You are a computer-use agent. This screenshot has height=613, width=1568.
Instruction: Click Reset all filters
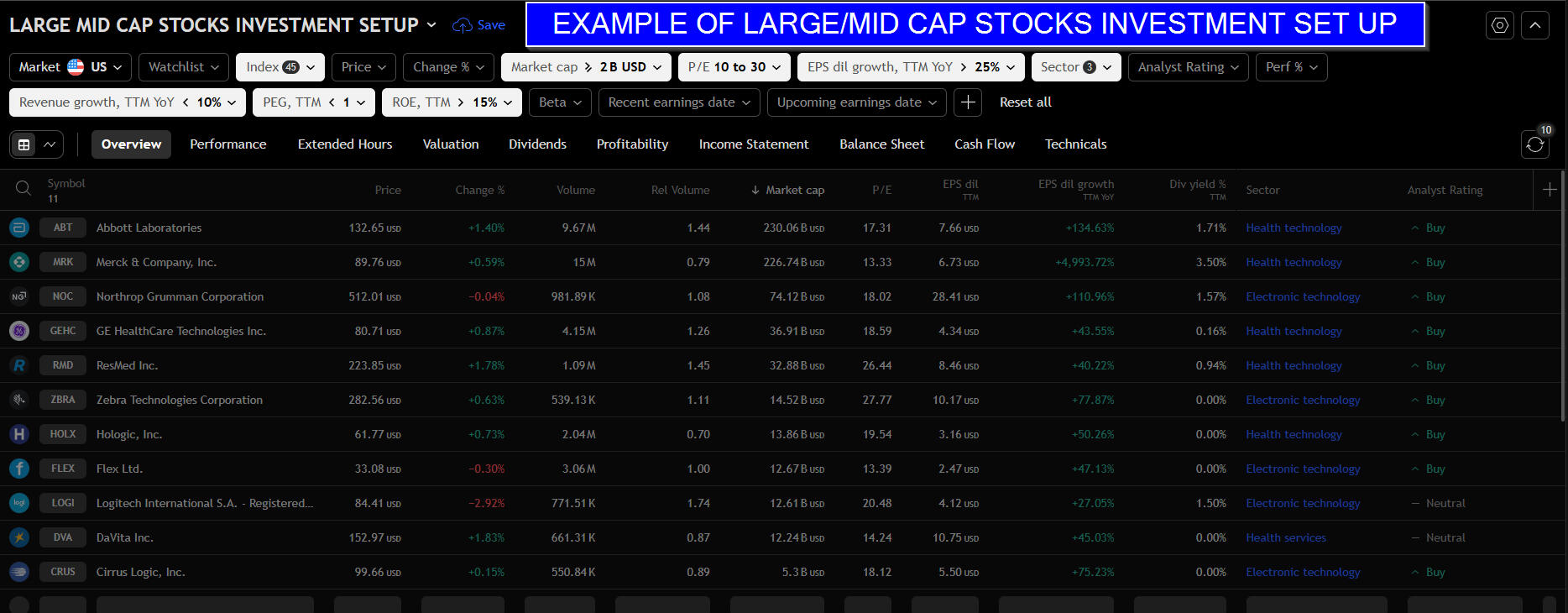tap(1025, 102)
